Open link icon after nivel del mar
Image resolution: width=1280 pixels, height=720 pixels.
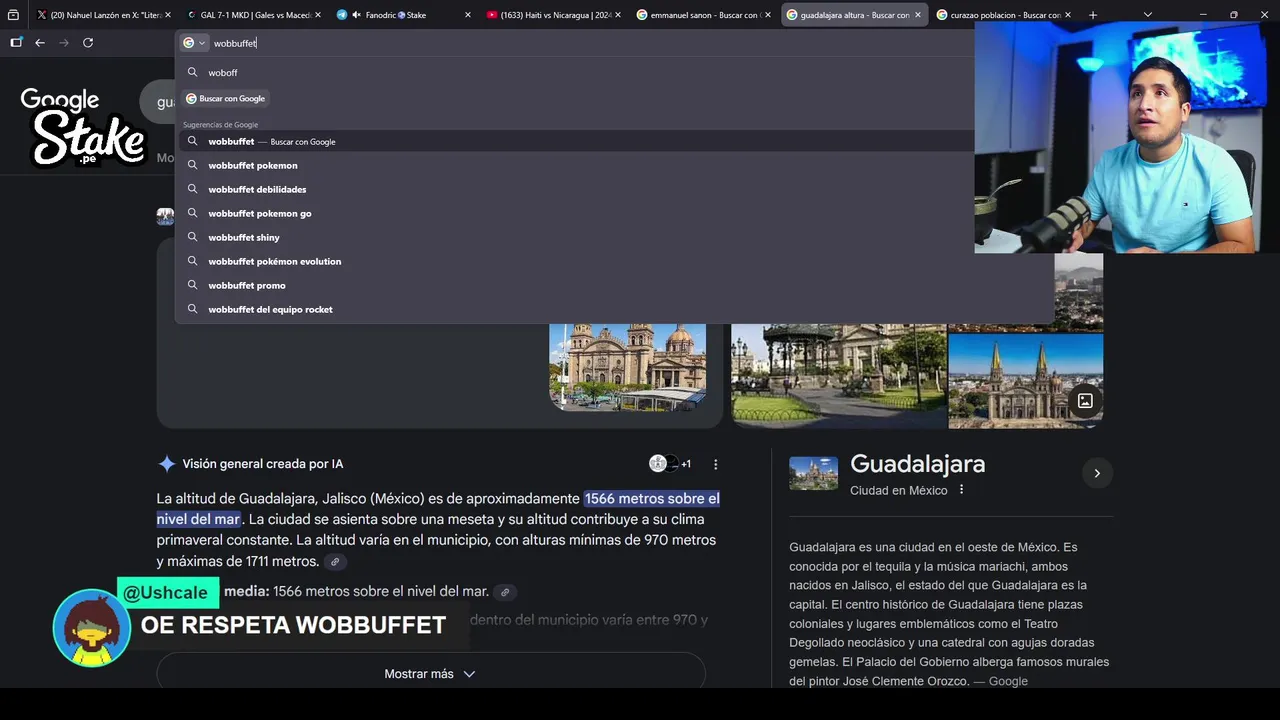505,592
